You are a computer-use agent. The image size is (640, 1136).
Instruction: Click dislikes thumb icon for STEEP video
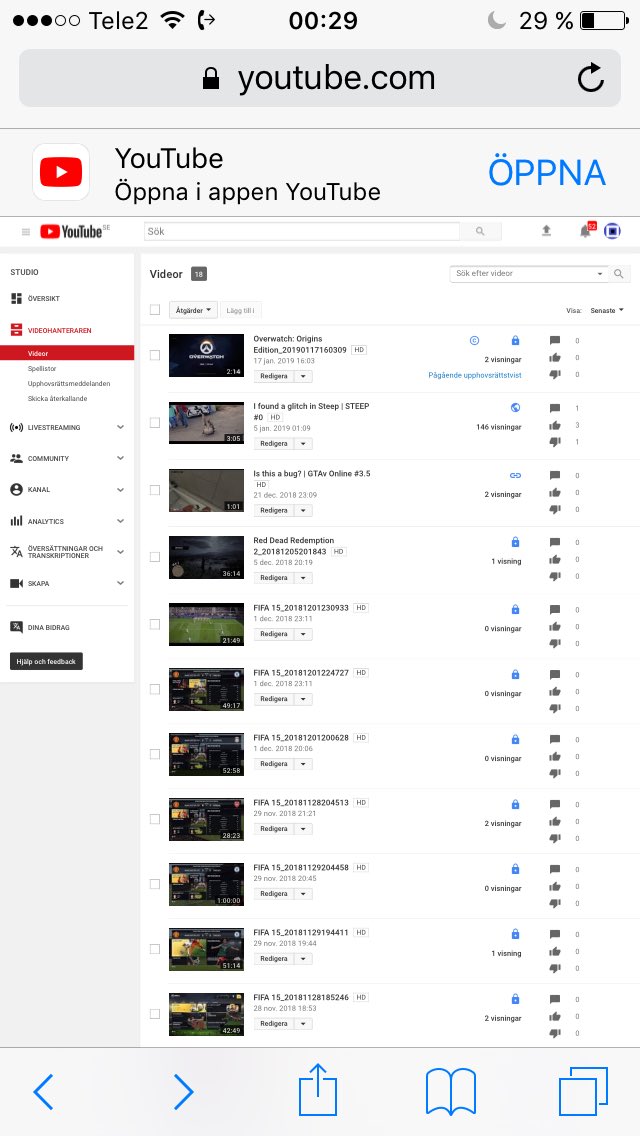click(554, 442)
